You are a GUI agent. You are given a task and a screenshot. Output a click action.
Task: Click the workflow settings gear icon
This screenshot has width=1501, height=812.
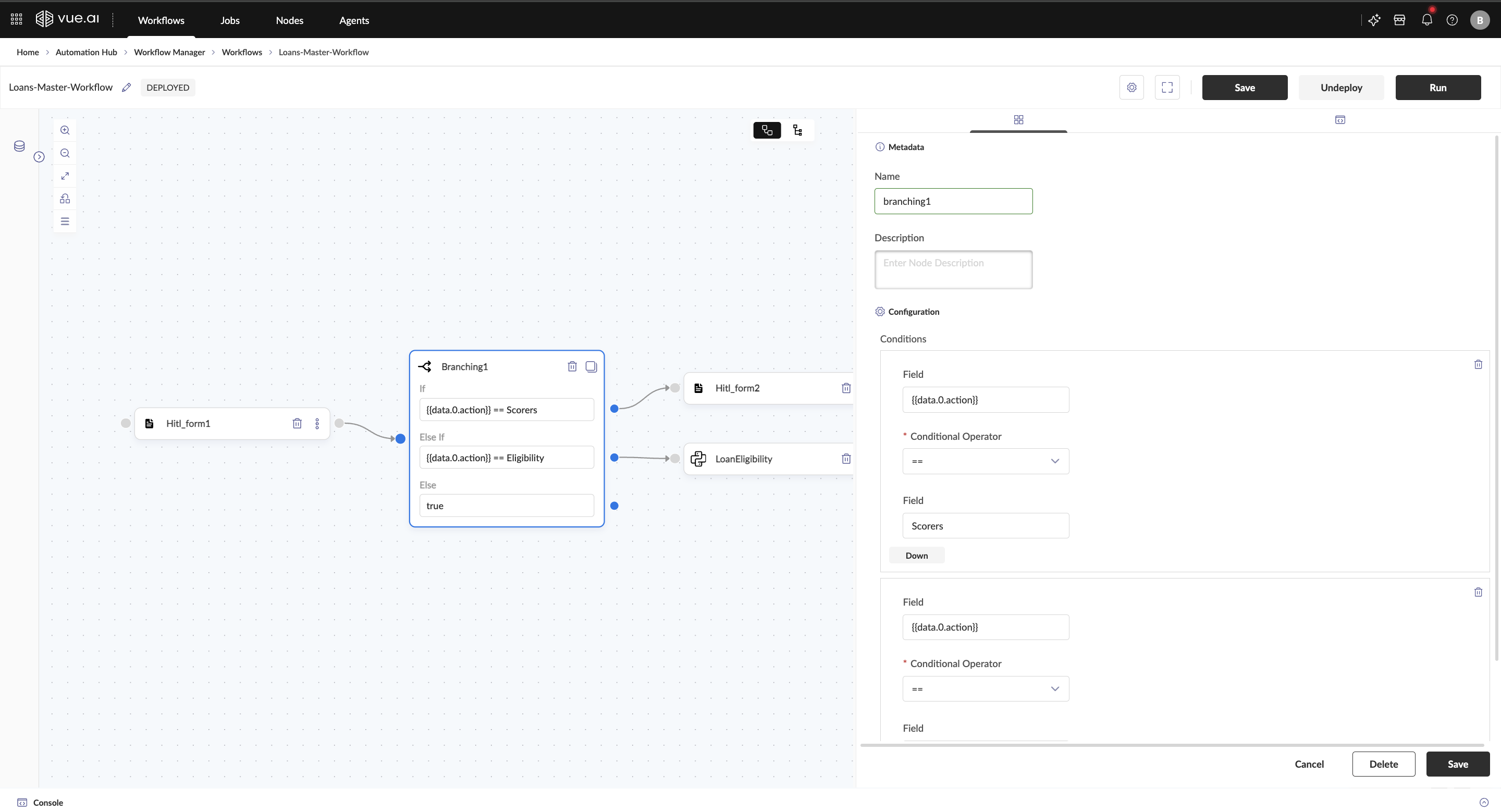[x=1131, y=88]
